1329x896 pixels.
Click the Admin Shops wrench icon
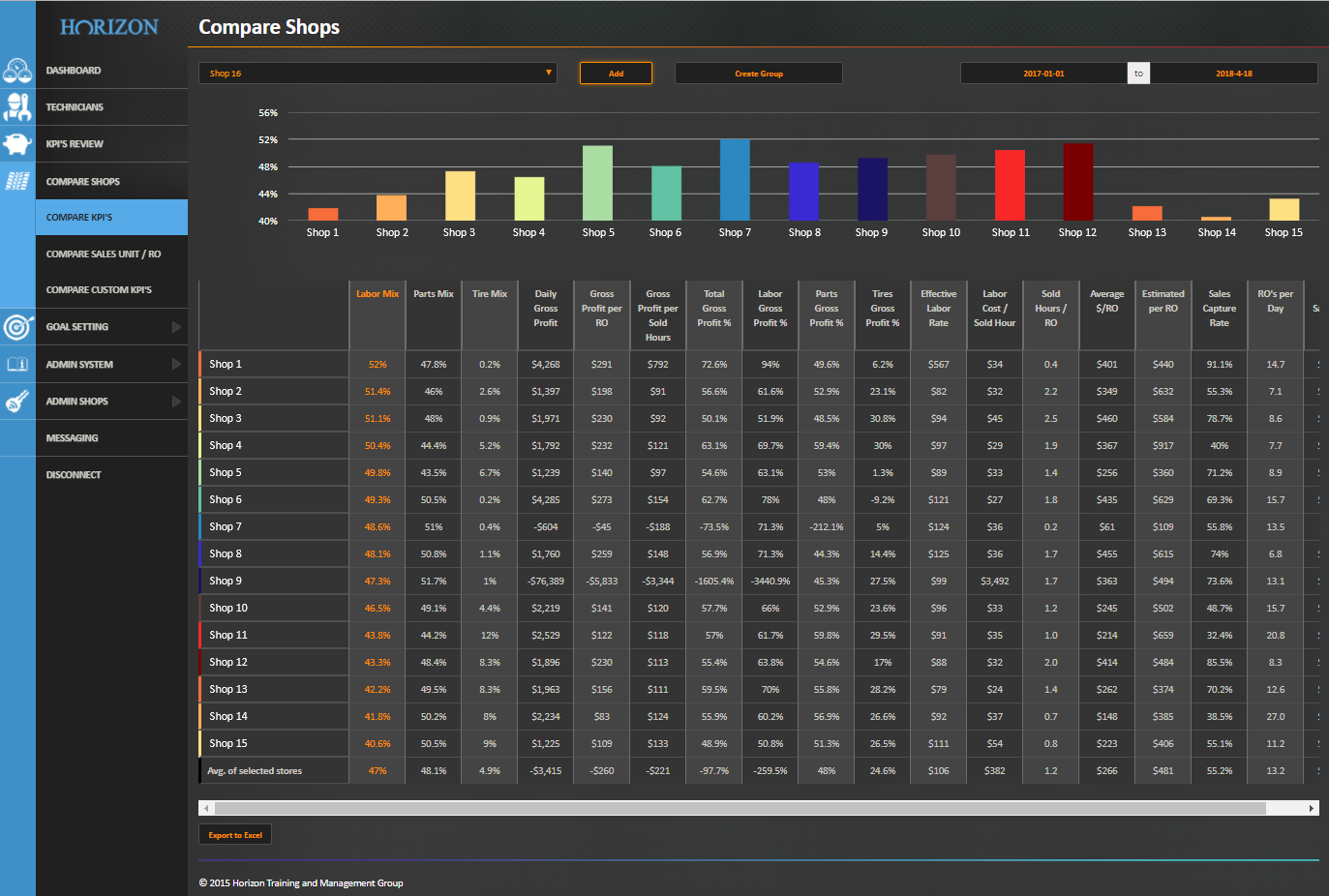17,402
